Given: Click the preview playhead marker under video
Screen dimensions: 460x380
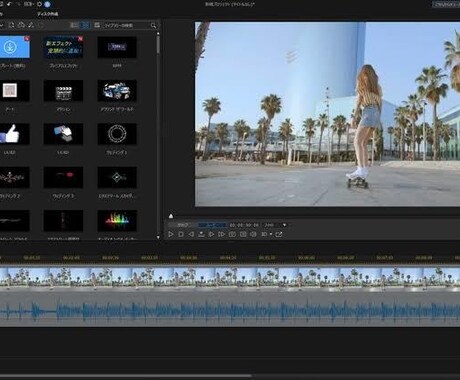Looking at the screenshot, I should click(171, 216).
